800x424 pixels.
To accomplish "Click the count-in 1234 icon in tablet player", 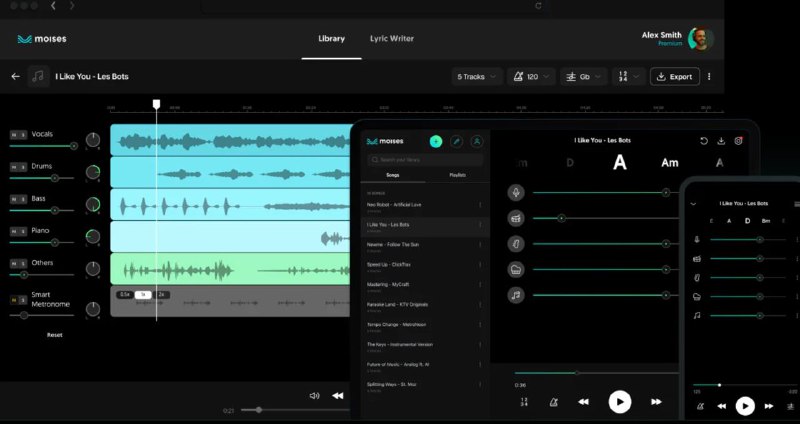I will point(523,402).
